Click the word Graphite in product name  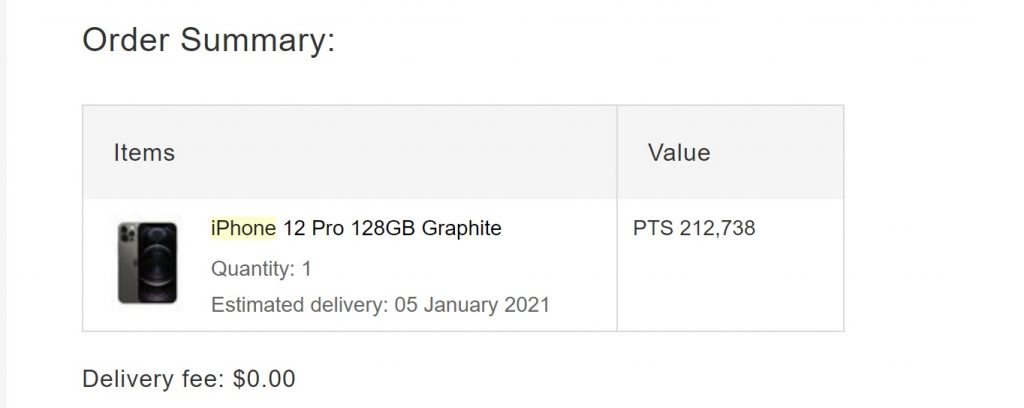462,228
